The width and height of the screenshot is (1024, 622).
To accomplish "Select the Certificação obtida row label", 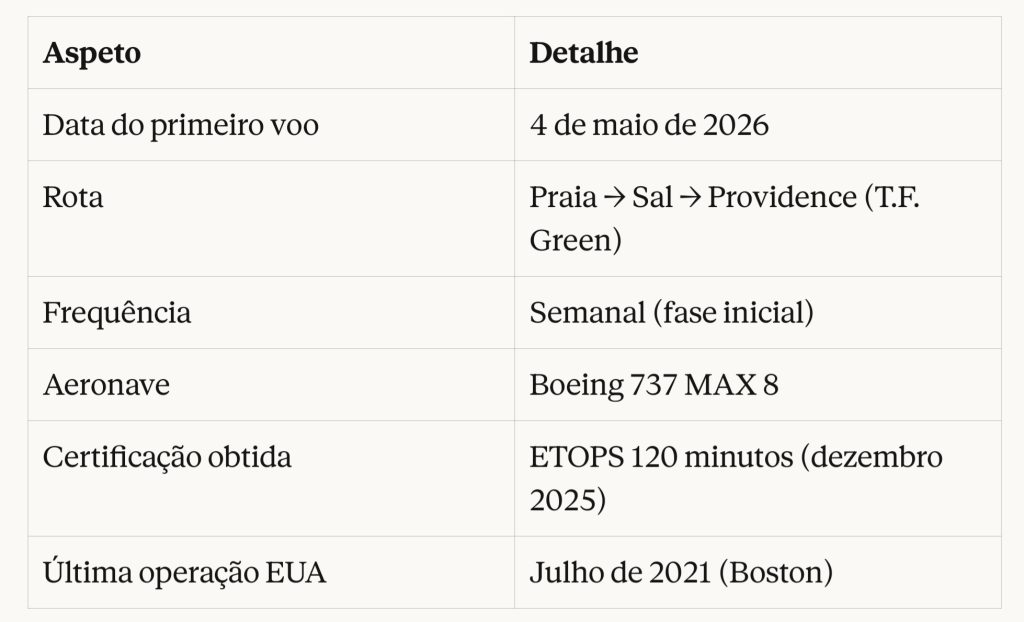I will point(167,457).
